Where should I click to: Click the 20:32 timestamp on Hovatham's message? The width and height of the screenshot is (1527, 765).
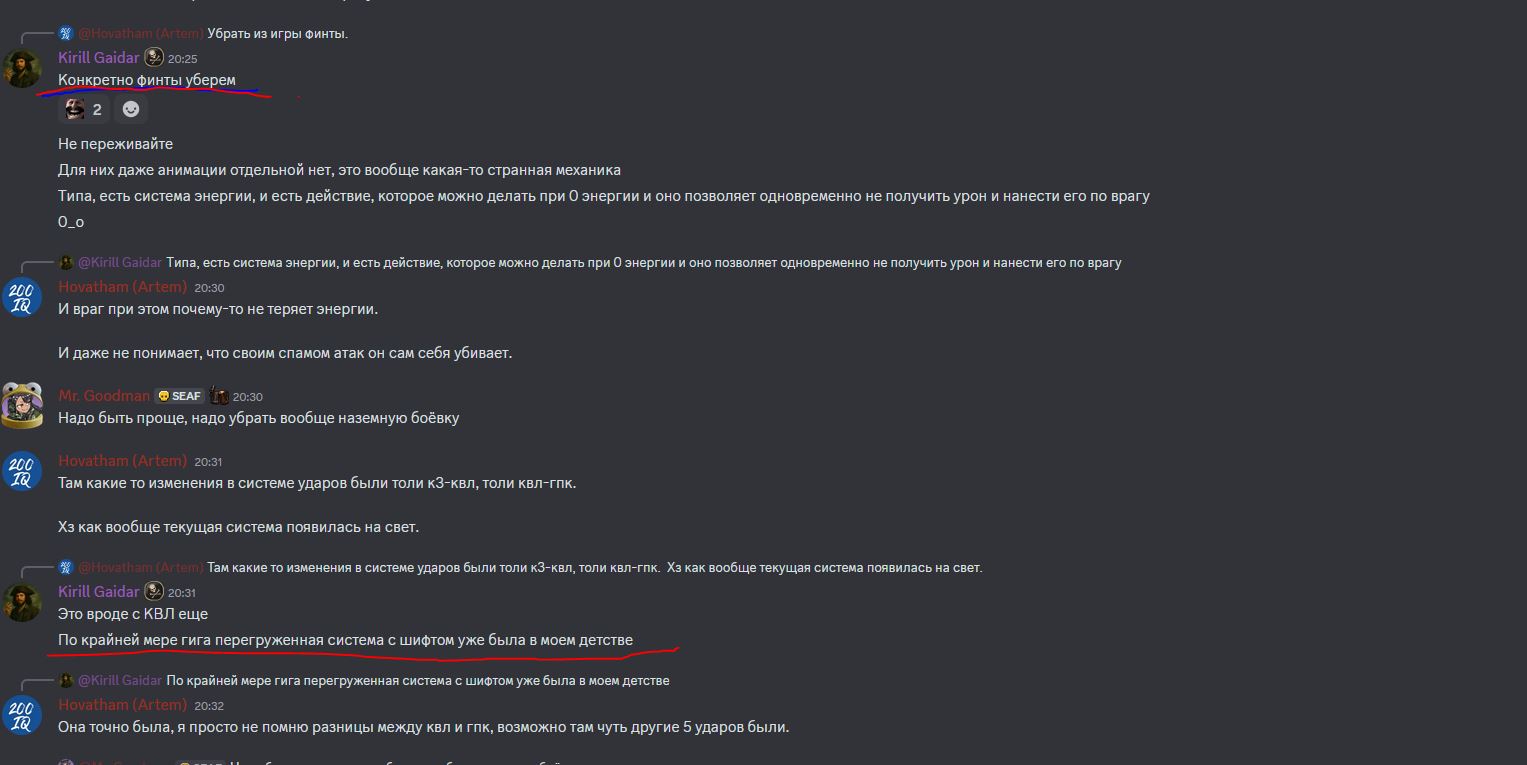[x=209, y=706]
